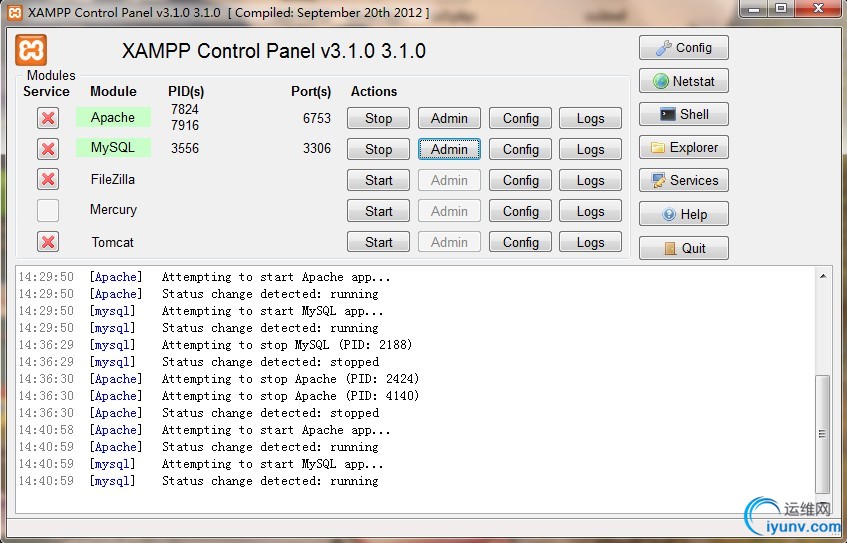The height and width of the screenshot is (543, 847).
Task: Click log line stop Apache PID 4140
Action: [219, 395]
